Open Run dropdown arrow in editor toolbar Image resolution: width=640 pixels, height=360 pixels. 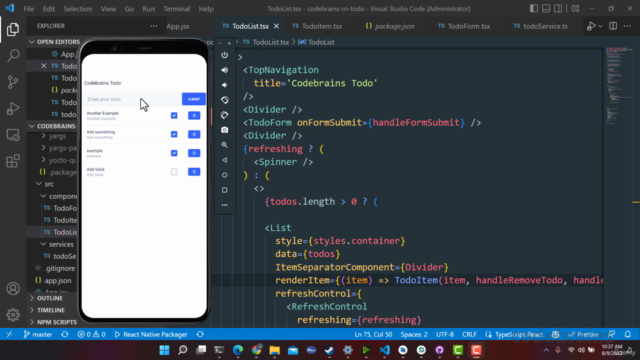pyautogui.click(x=600, y=26)
